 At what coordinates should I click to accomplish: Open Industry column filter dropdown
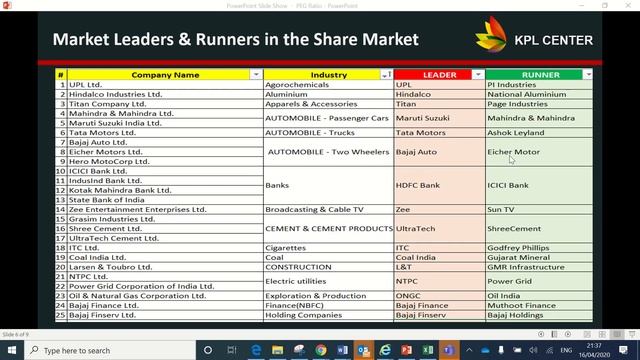(386, 75)
